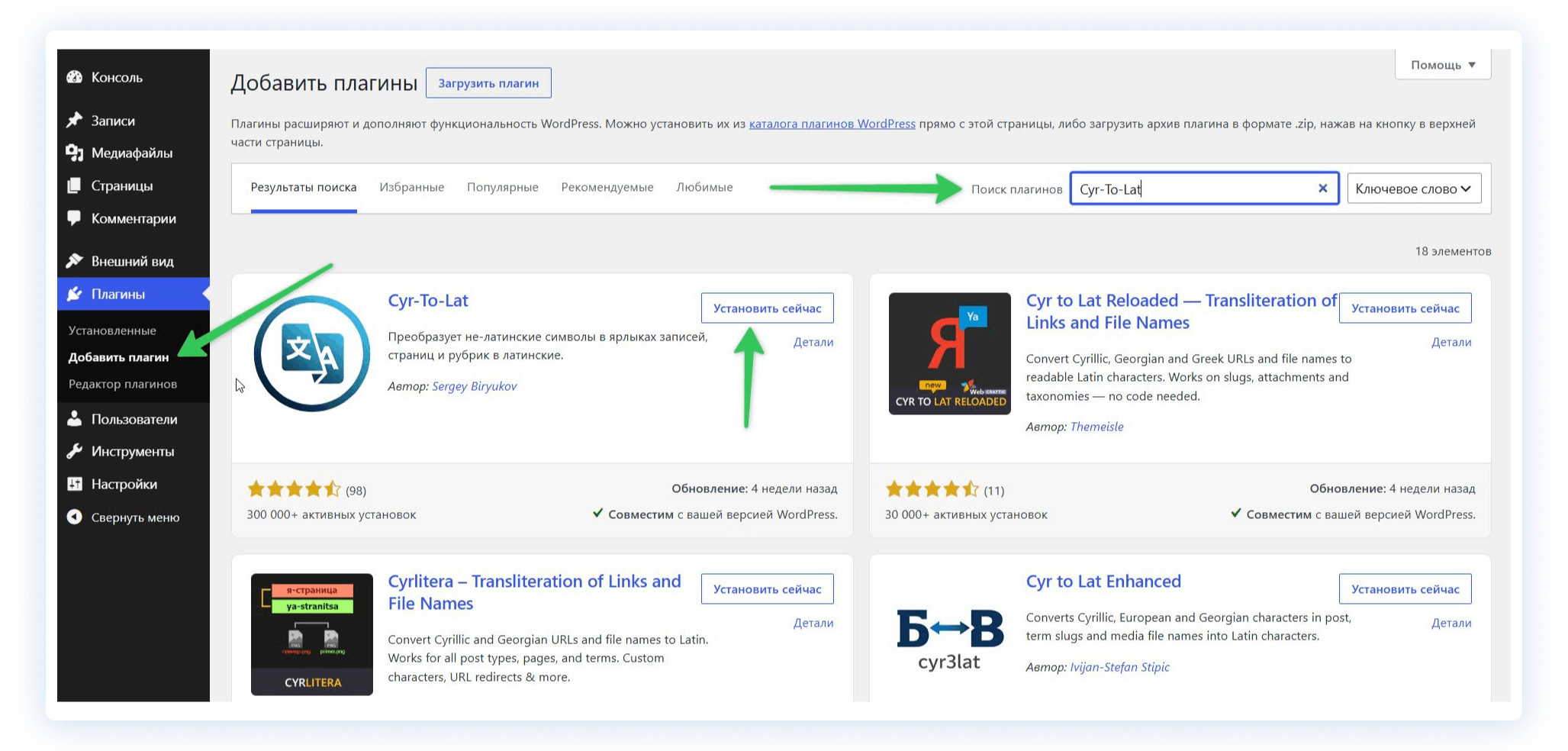Switch to the Избранные tab
The width and height of the screenshot is (1568, 751).
tap(412, 188)
